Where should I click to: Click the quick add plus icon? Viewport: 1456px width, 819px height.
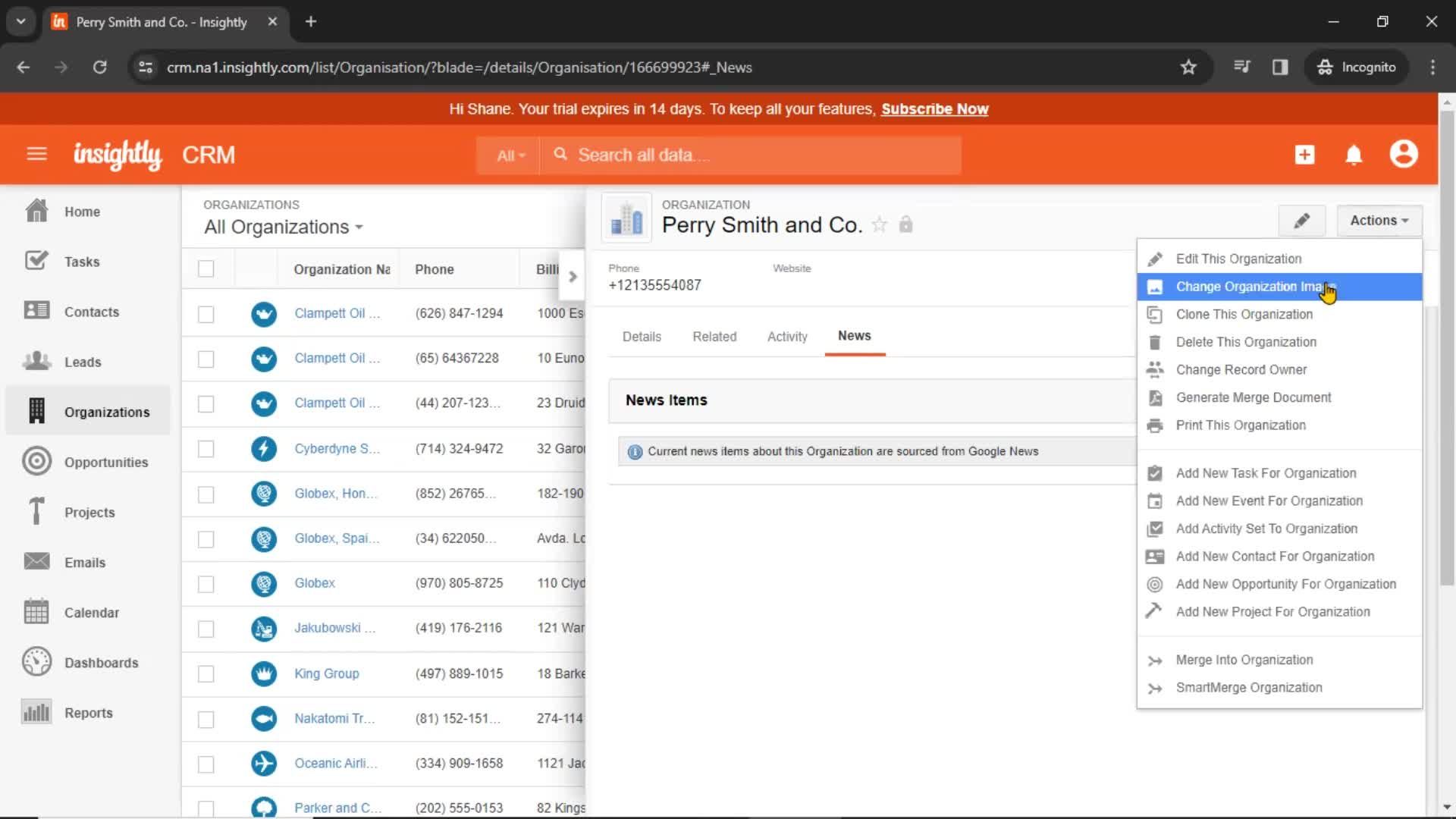1304,155
